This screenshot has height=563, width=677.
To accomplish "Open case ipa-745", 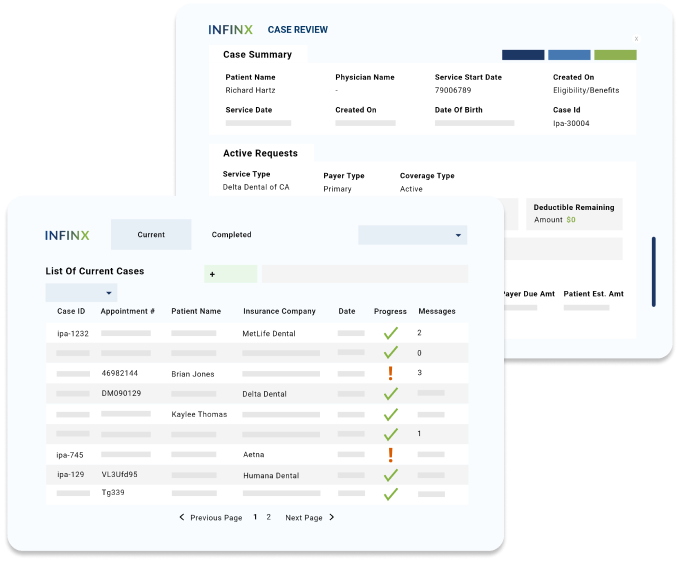I will tap(70, 455).
